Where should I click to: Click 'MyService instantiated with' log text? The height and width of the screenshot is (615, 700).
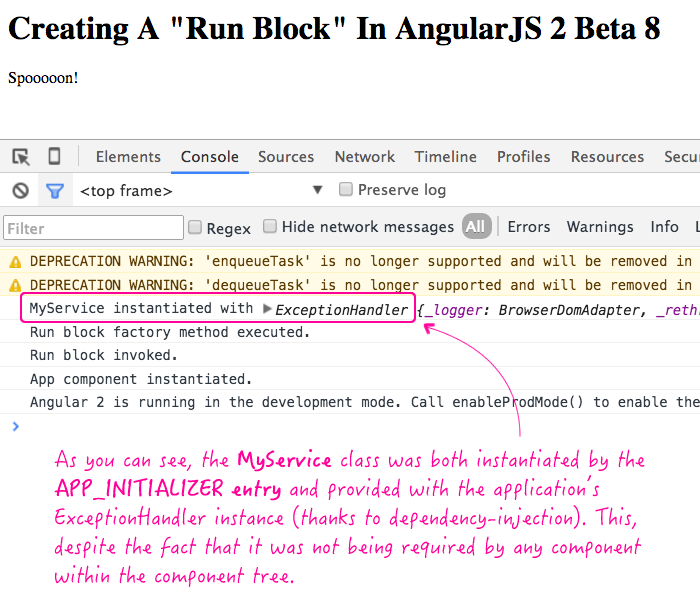(141, 308)
